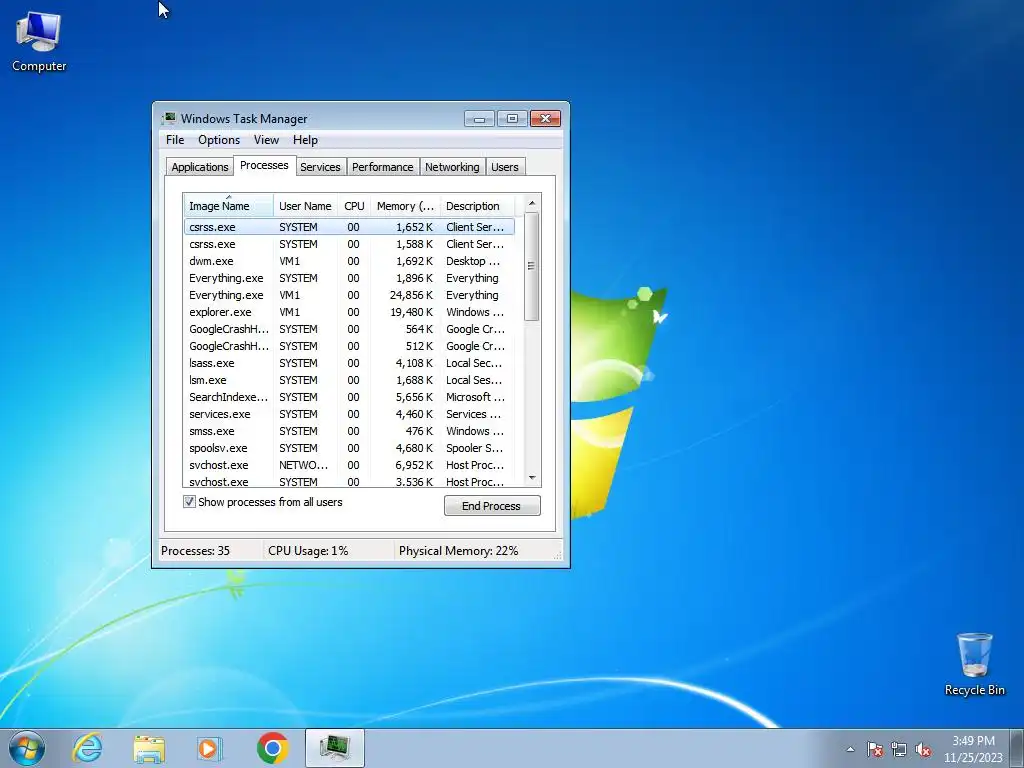Click scrollbar up arrow in process list
The width and height of the screenshot is (1024, 768).
coord(532,204)
